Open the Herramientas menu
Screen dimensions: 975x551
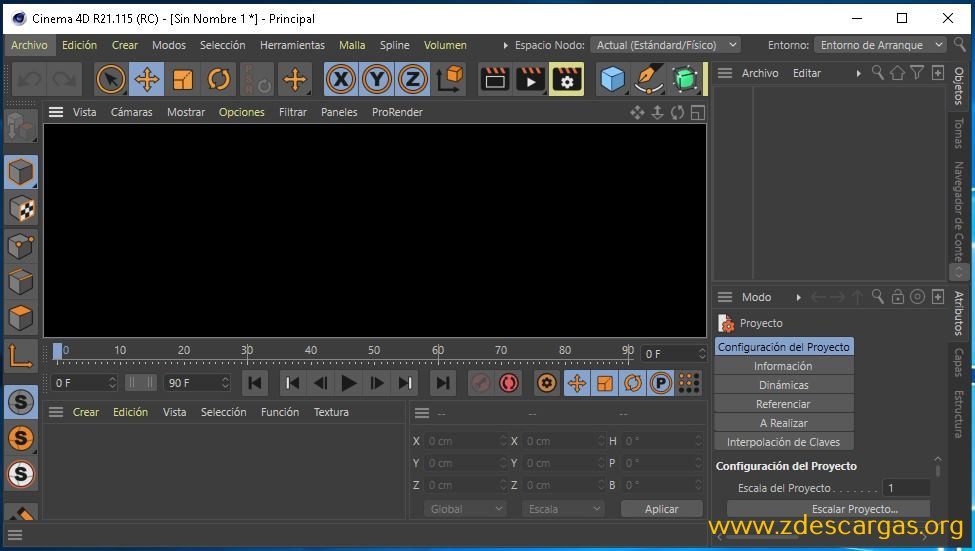click(x=292, y=45)
